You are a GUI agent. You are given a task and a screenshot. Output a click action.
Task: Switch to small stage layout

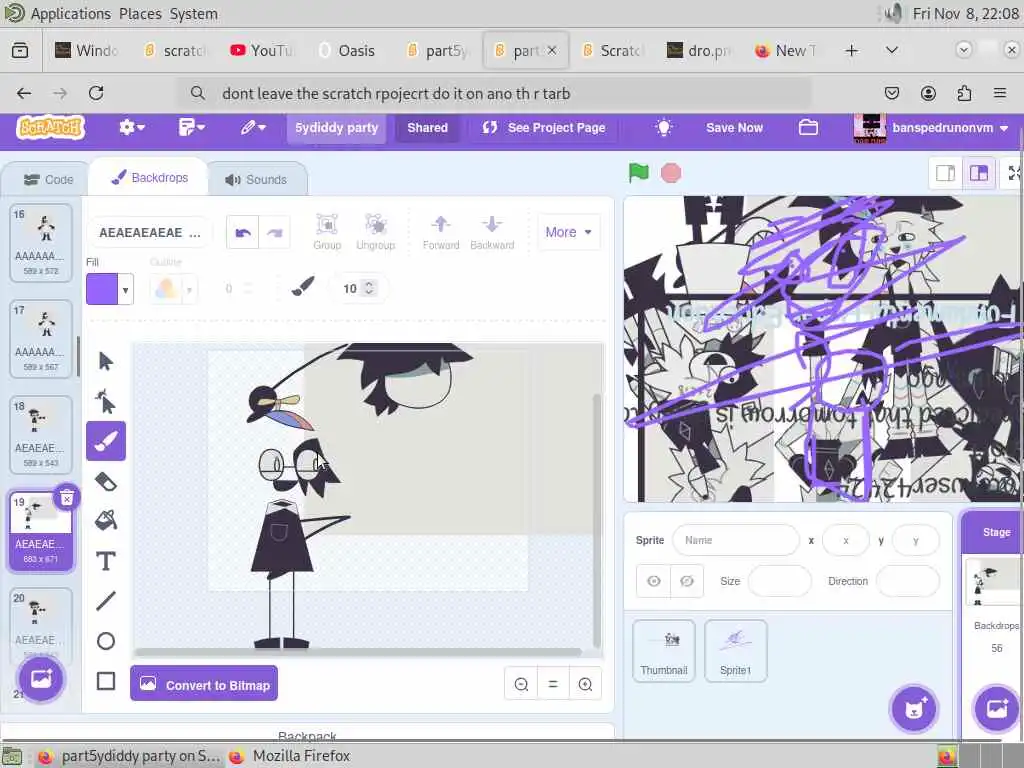[x=946, y=173]
